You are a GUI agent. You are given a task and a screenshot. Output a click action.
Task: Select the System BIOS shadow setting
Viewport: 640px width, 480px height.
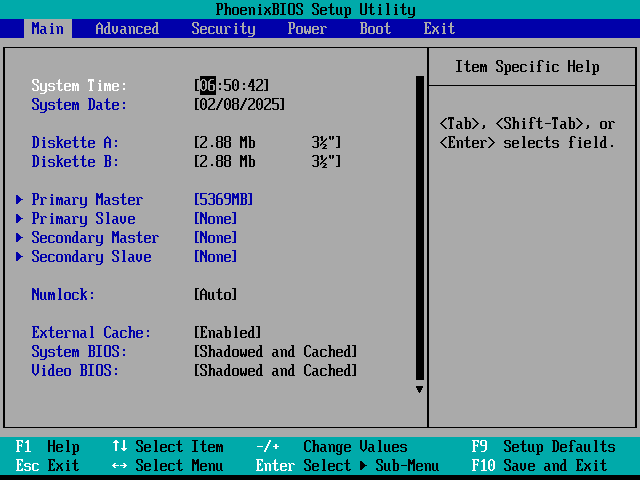275,352
